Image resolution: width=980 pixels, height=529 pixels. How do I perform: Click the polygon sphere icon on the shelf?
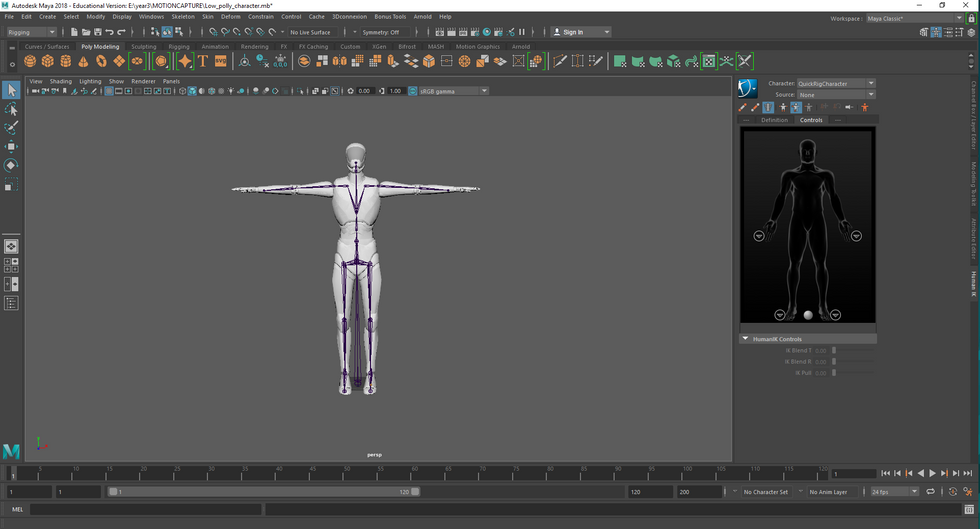pos(29,61)
